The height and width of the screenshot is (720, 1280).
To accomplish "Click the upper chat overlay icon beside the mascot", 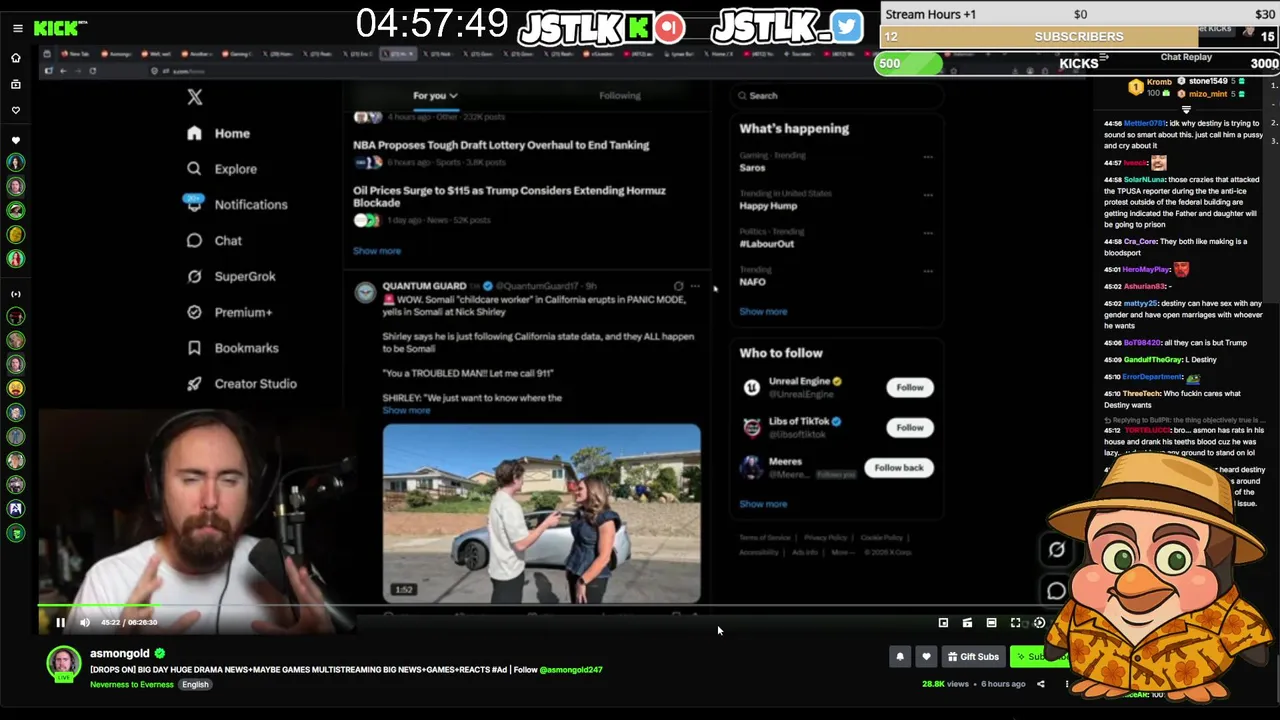I will point(1057,550).
